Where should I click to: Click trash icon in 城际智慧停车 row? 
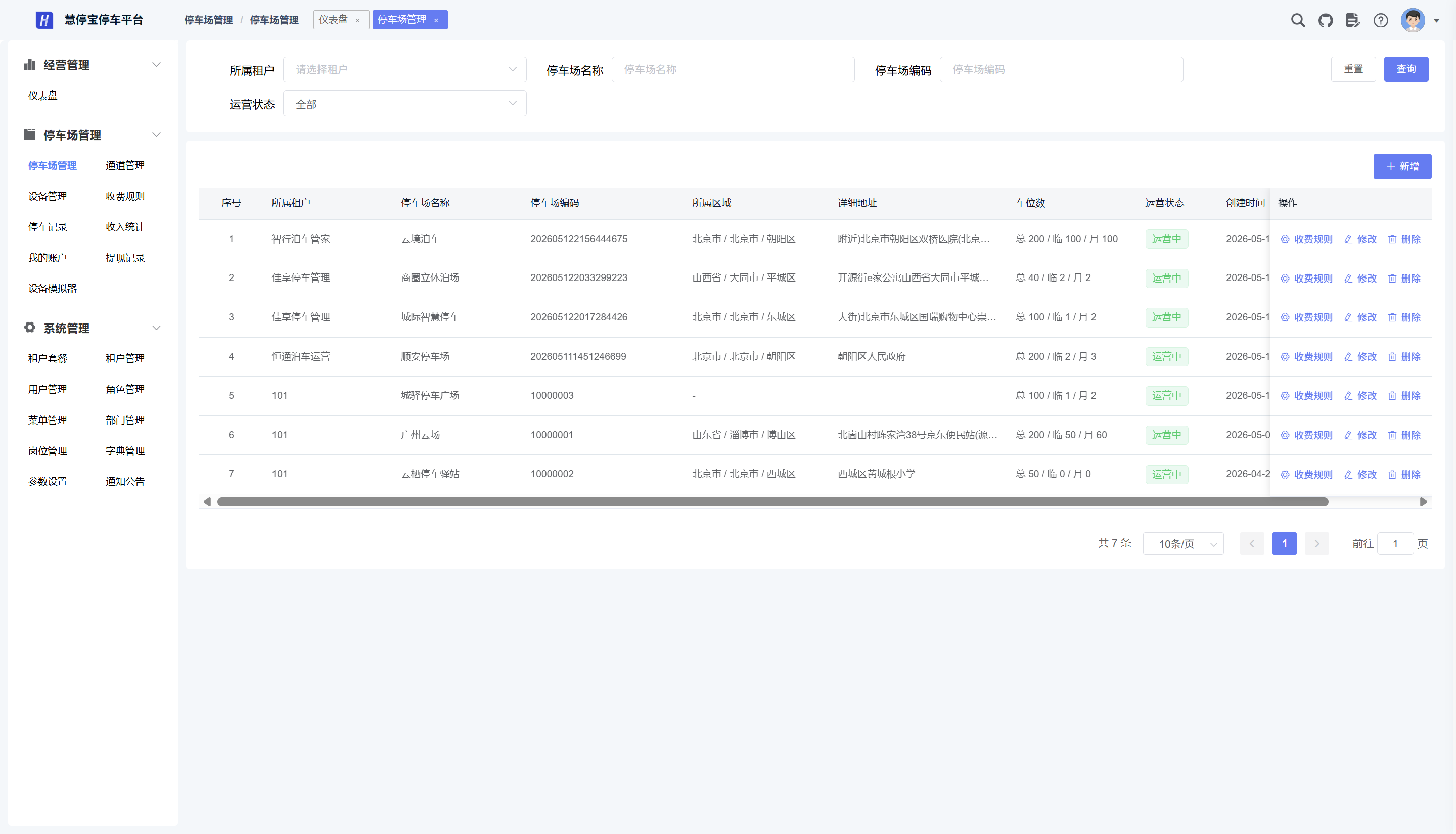1392,317
